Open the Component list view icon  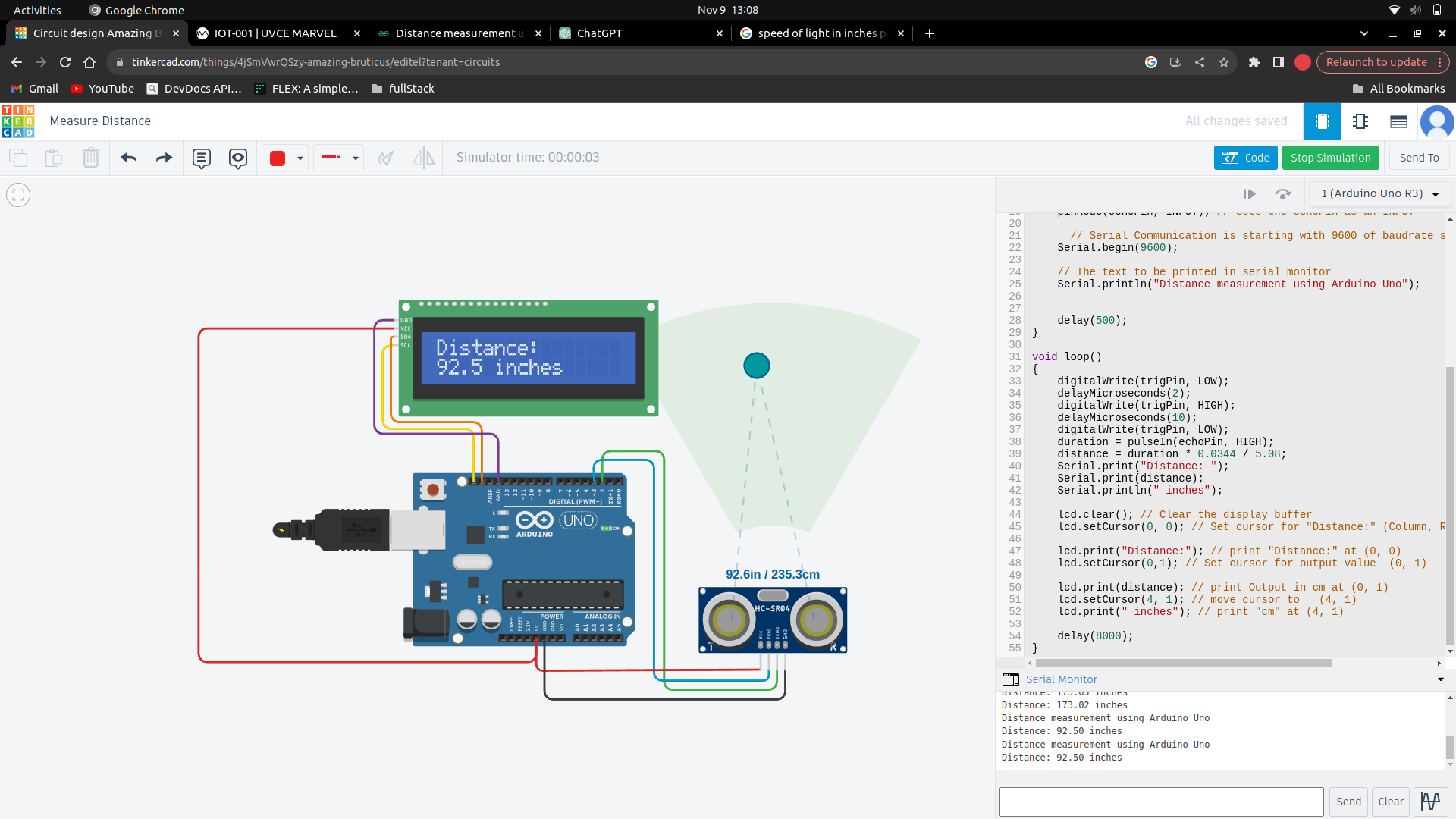pyautogui.click(x=1398, y=121)
